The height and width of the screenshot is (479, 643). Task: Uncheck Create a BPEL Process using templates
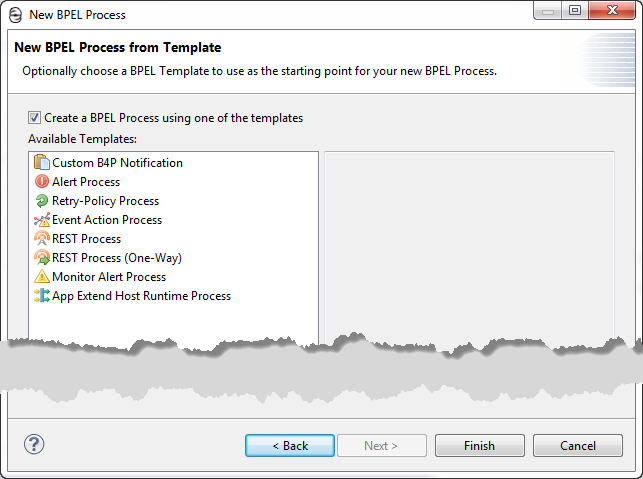tap(34, 118)
